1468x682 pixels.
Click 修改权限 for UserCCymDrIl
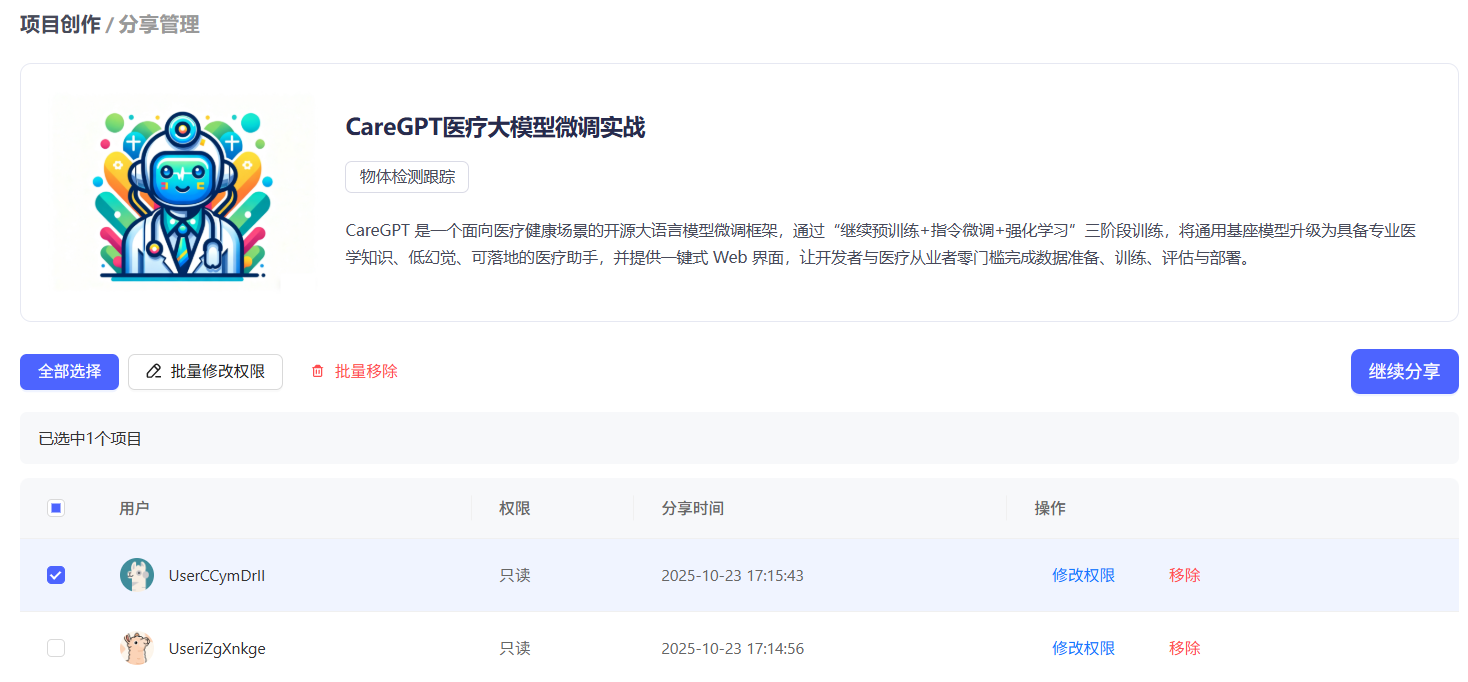(x=1083, y=575)
